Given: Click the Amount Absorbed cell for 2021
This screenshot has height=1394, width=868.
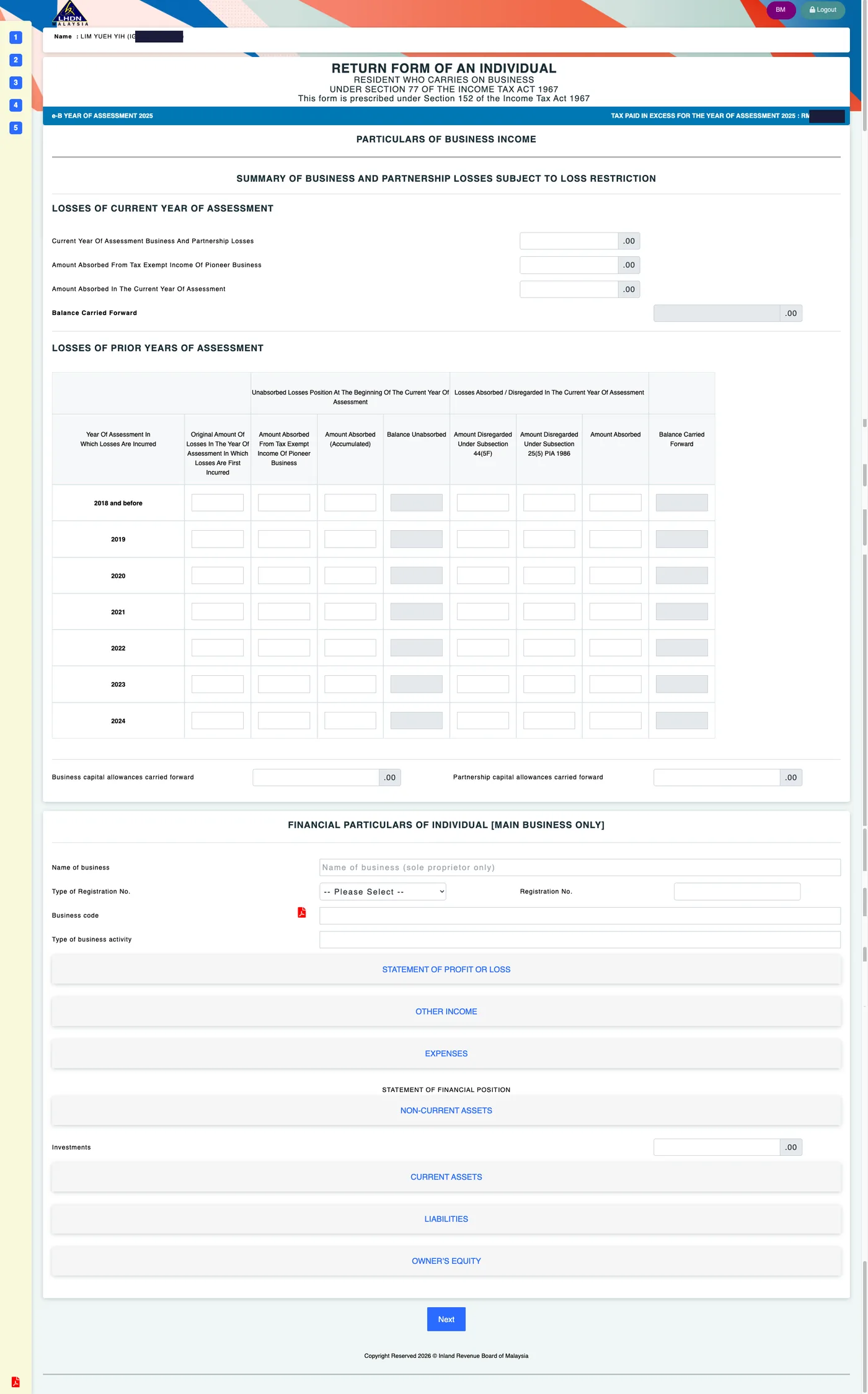Looking at the screenshot, I should (615, 611).
